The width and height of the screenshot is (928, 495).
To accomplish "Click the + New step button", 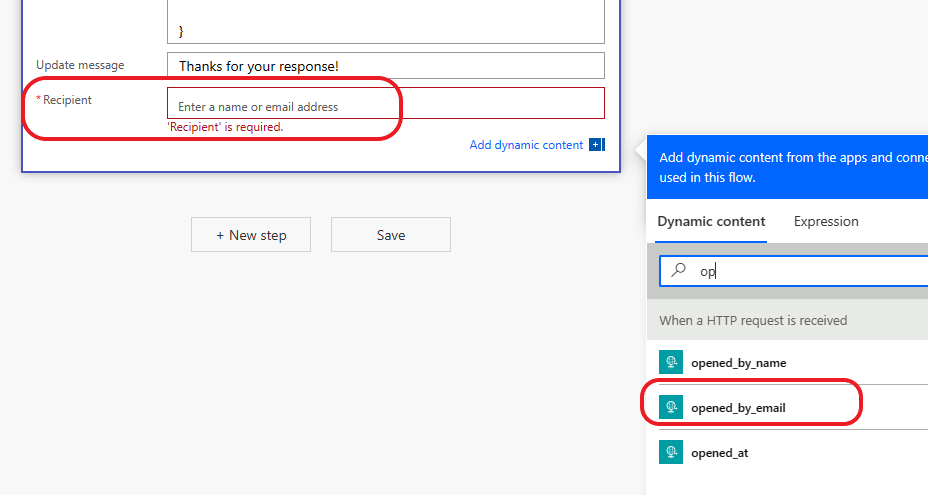I will click(251, 234).
